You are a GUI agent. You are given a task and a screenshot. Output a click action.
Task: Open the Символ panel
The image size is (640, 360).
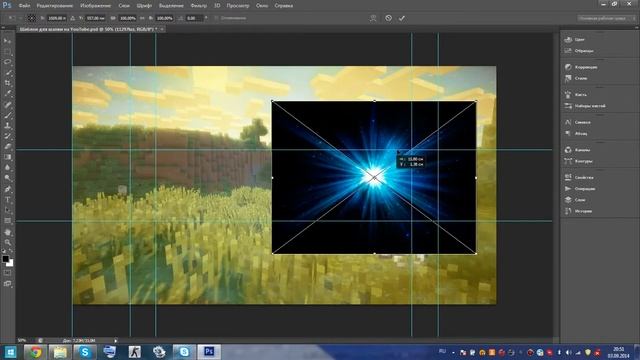coord(578,122)
